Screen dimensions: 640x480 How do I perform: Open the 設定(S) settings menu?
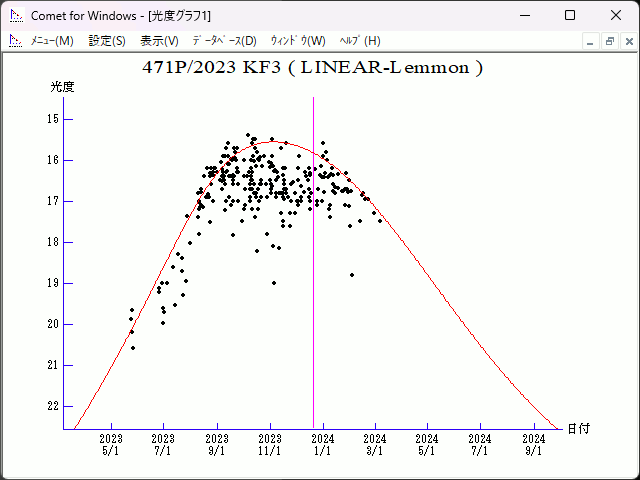[107, 41]
